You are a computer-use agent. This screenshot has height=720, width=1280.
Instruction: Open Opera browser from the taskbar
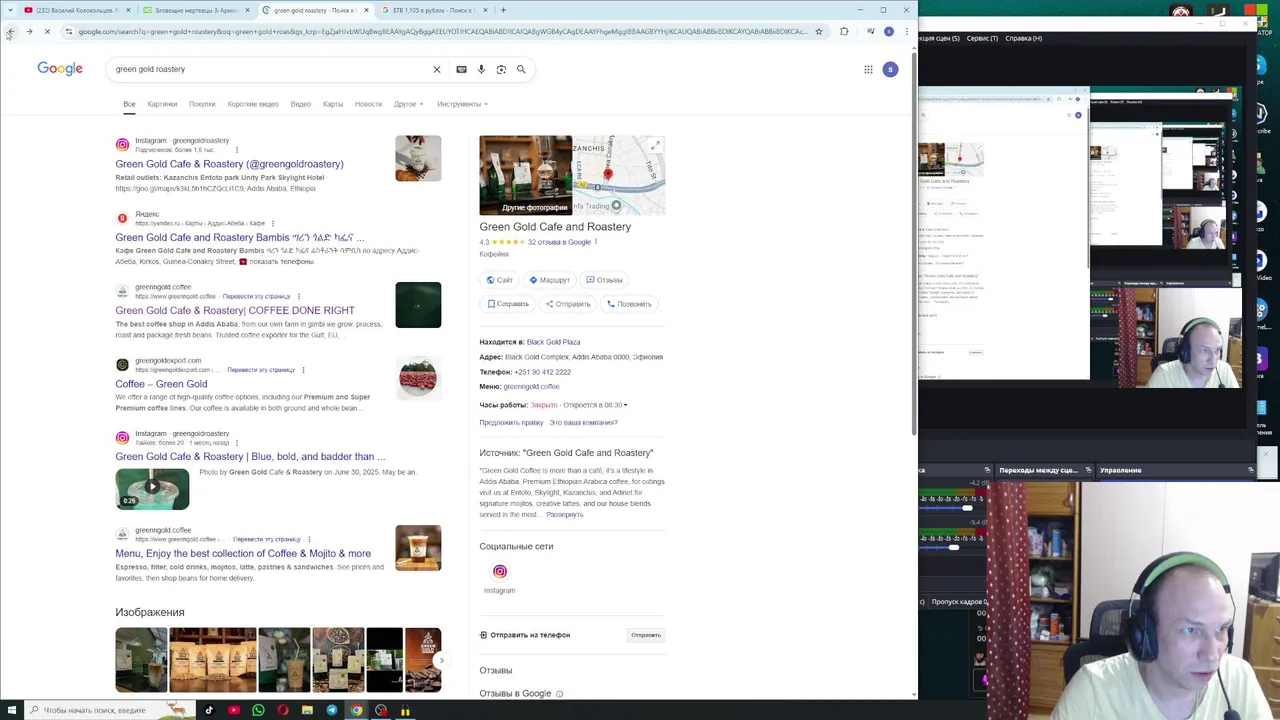pos(283,710)
